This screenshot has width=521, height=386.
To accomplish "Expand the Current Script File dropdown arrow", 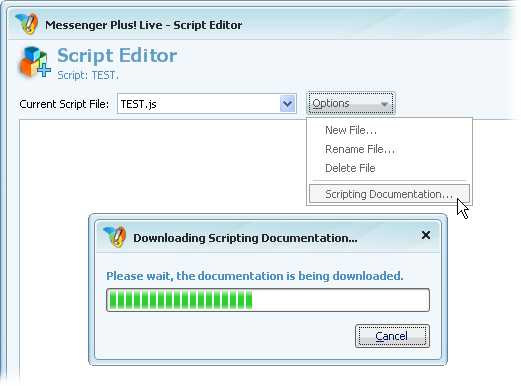I will click(287, 104).
